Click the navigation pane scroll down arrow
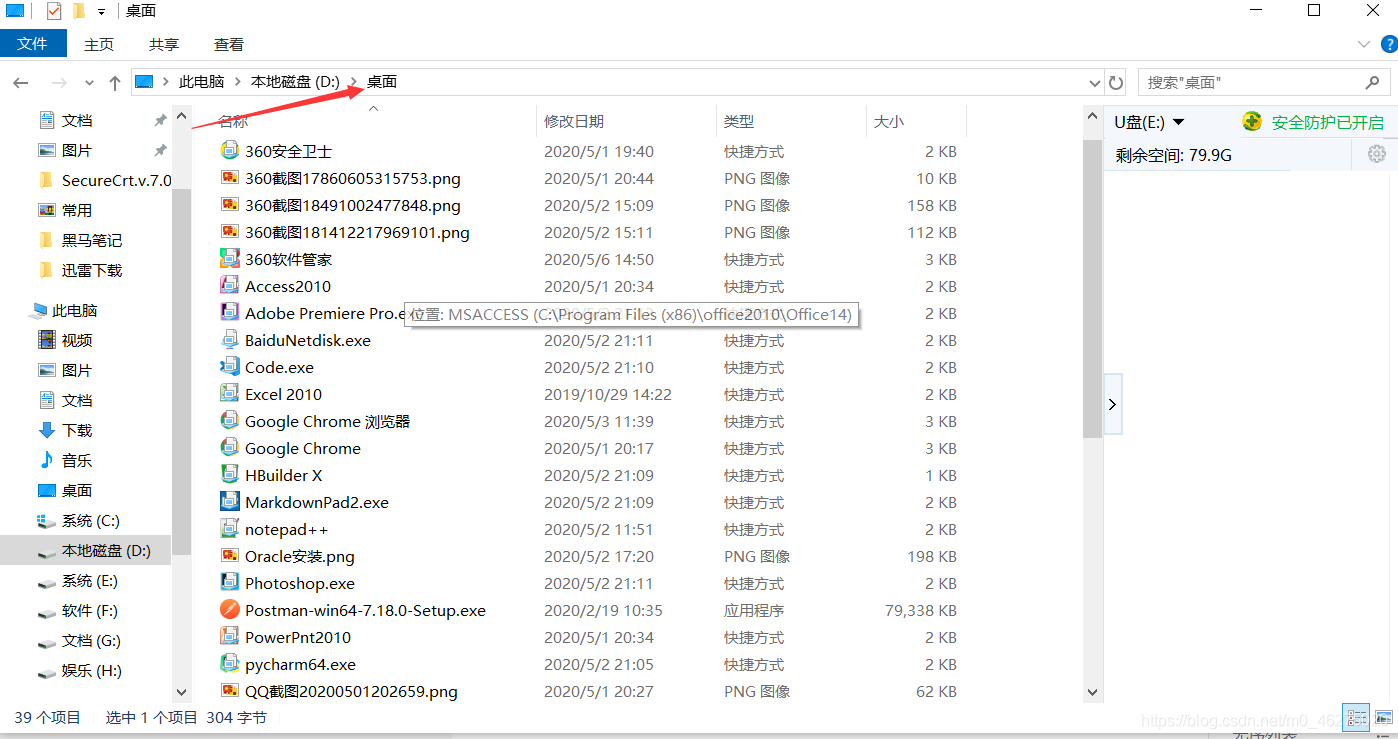Screen dimensions: 1398x739 181,691
